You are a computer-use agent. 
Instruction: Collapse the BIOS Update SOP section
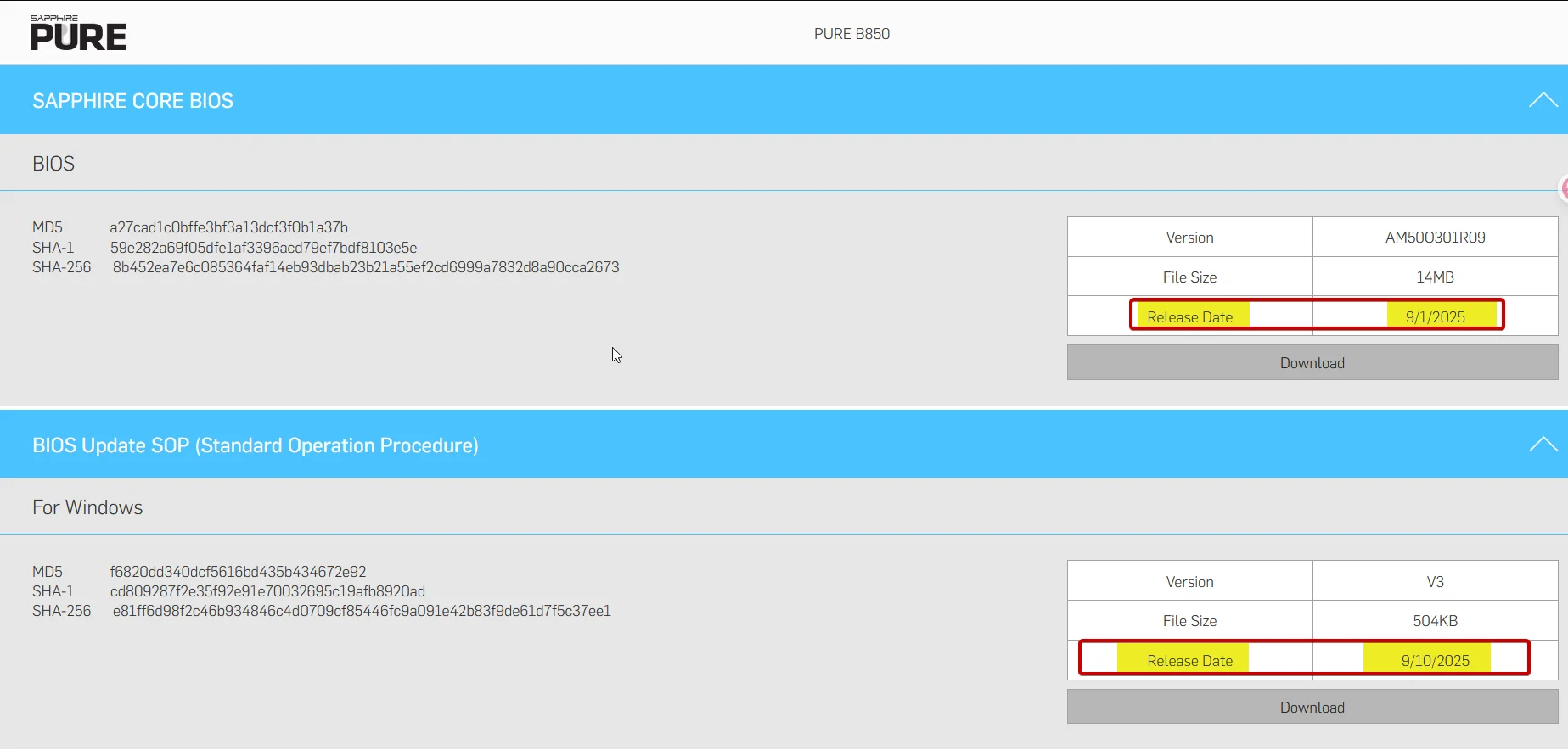(x=1543, y=445)
